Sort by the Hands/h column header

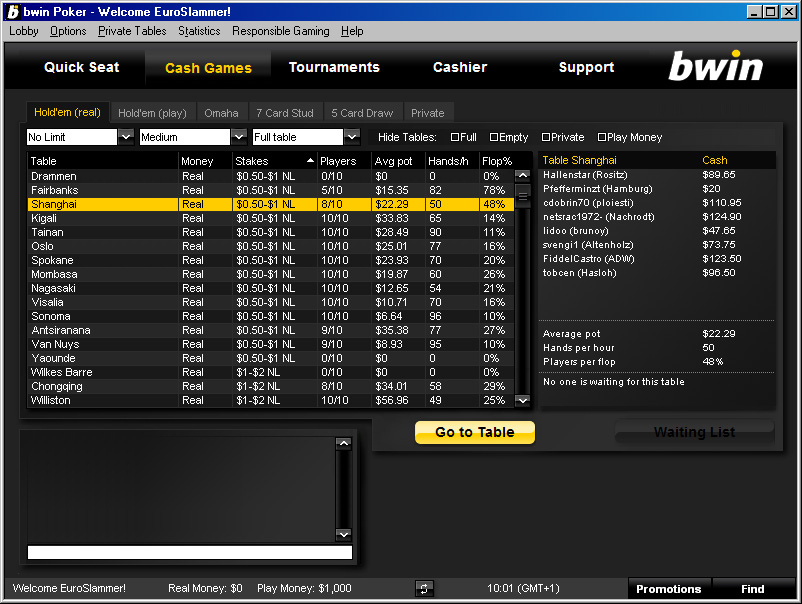tap(452, 161)
